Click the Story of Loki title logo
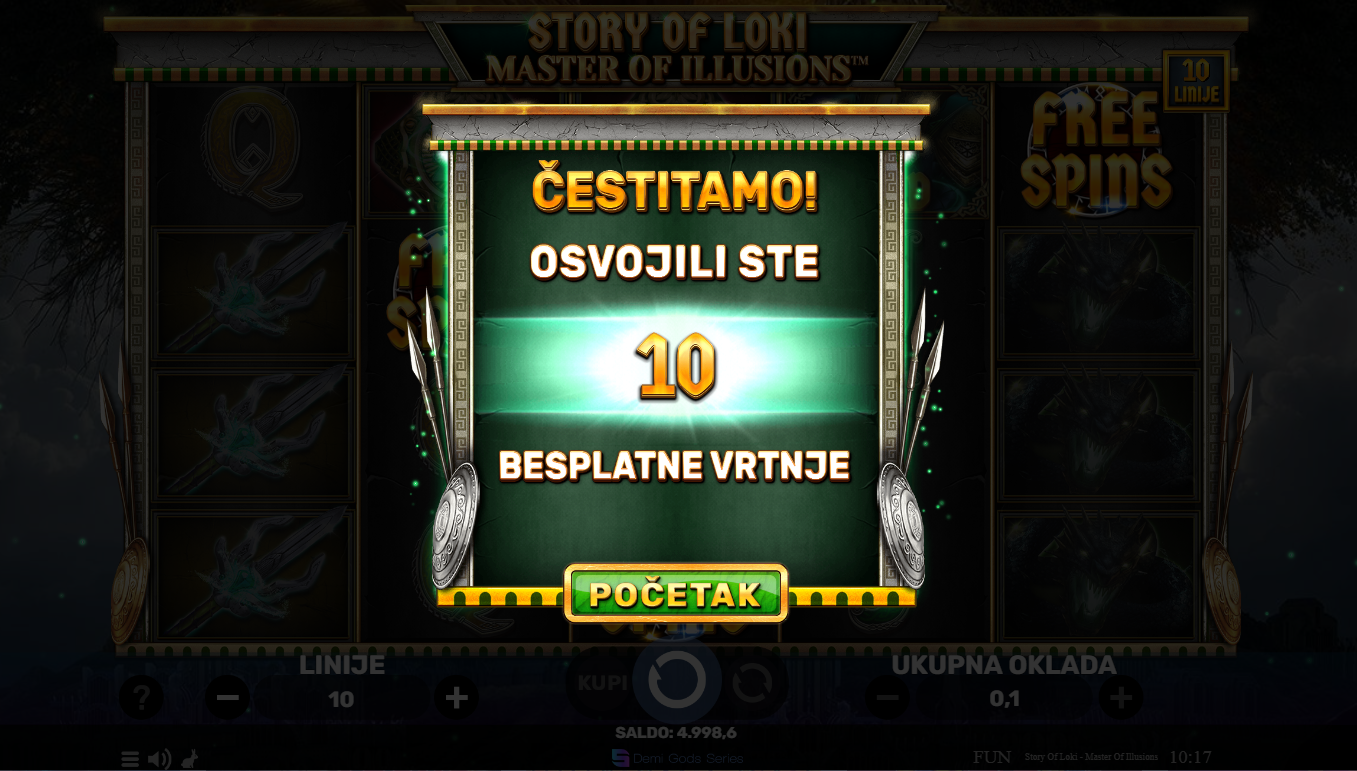Image resolution: width=1357 pixels, height=771 pixels. [676, 46]
